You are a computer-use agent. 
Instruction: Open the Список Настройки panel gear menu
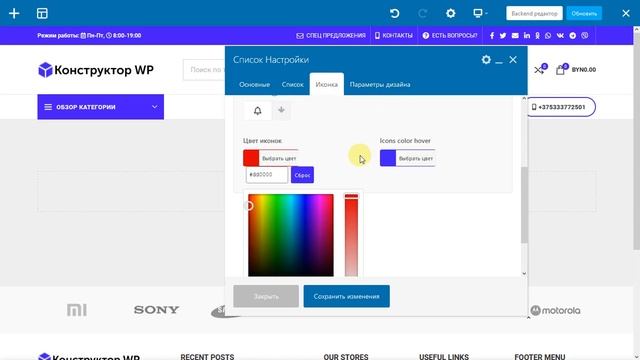pyautogui.click(x=486, y=60)
